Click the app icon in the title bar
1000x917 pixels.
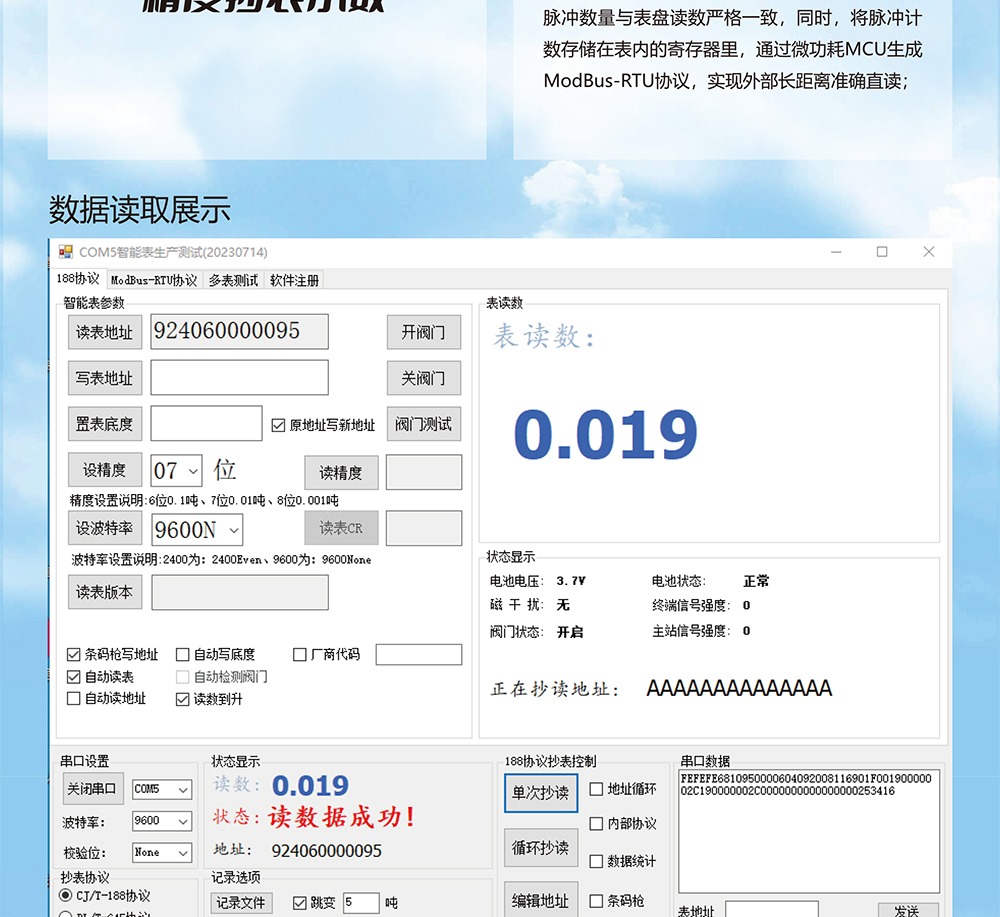66,252
